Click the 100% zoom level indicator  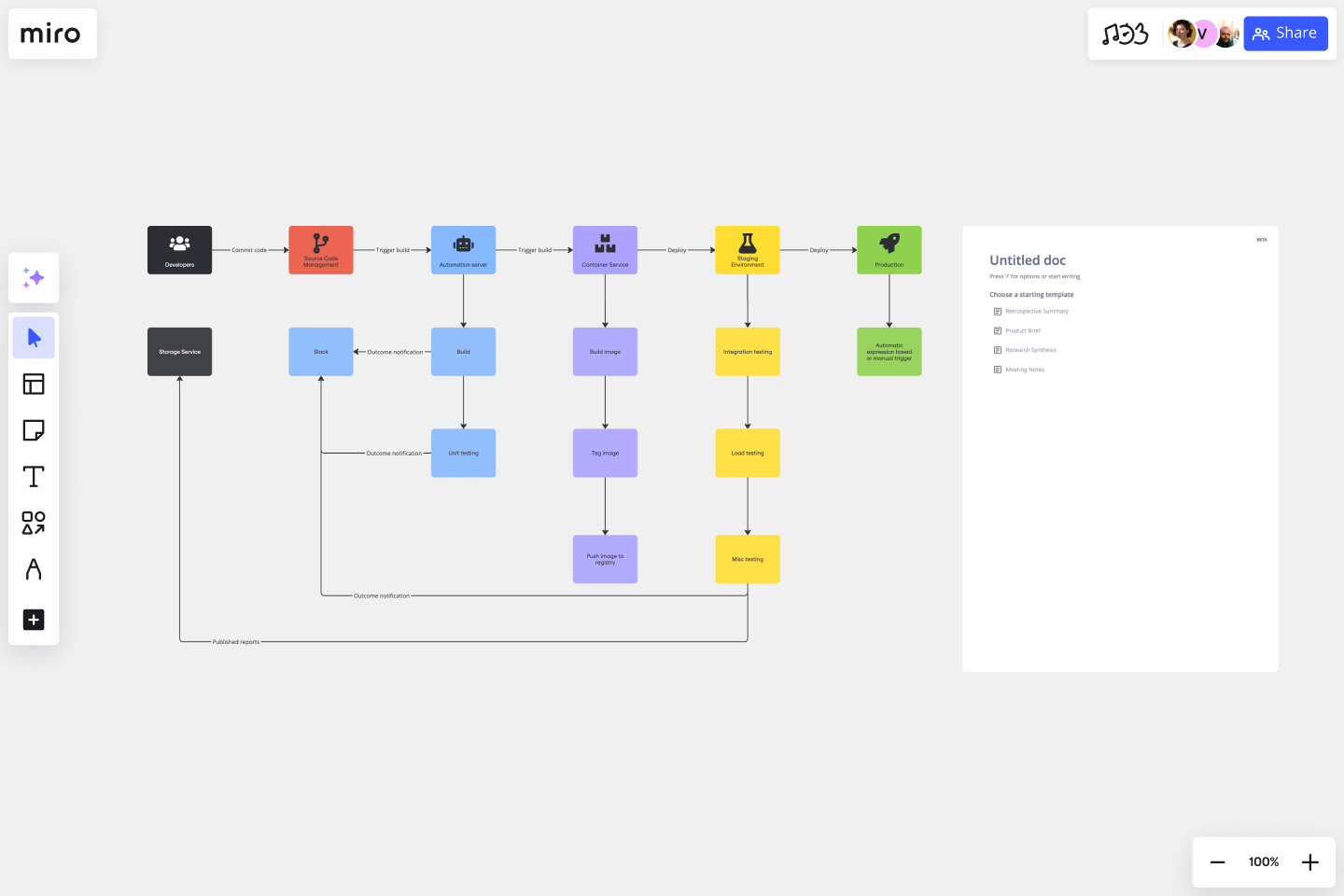click(x=1263, y=861)
